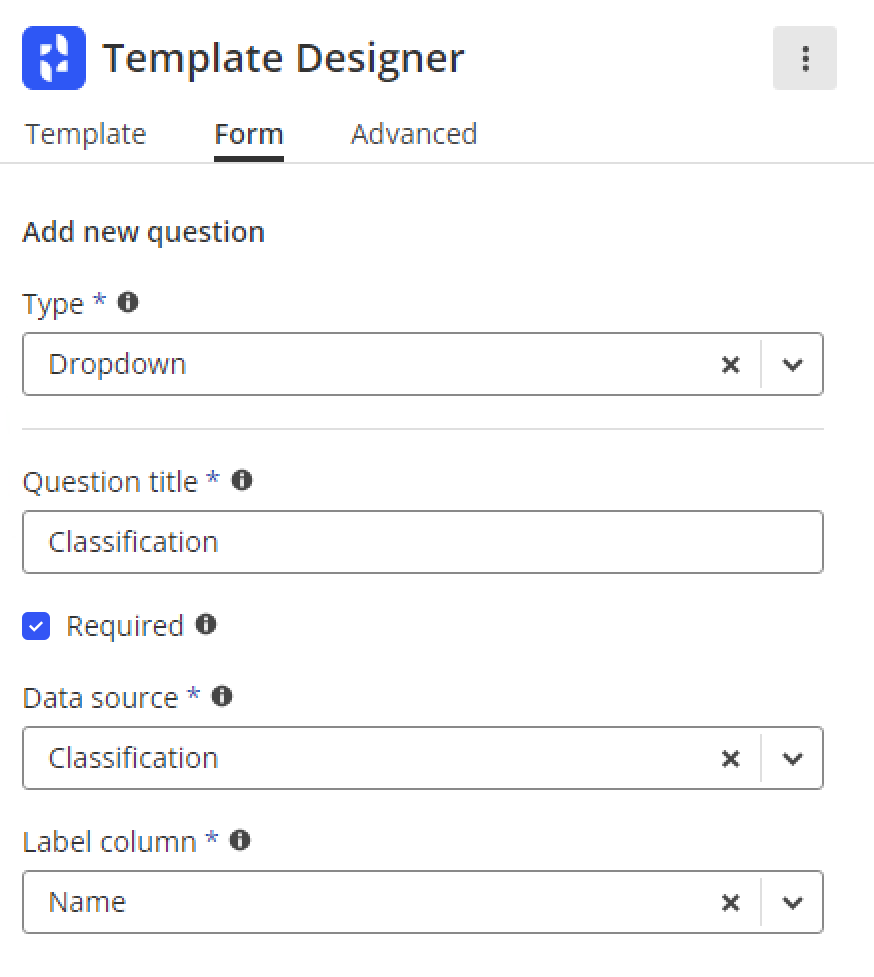Uncheck the Required checkbox
Viewport: 874px width, 977px height.
(x=36, y=626)
